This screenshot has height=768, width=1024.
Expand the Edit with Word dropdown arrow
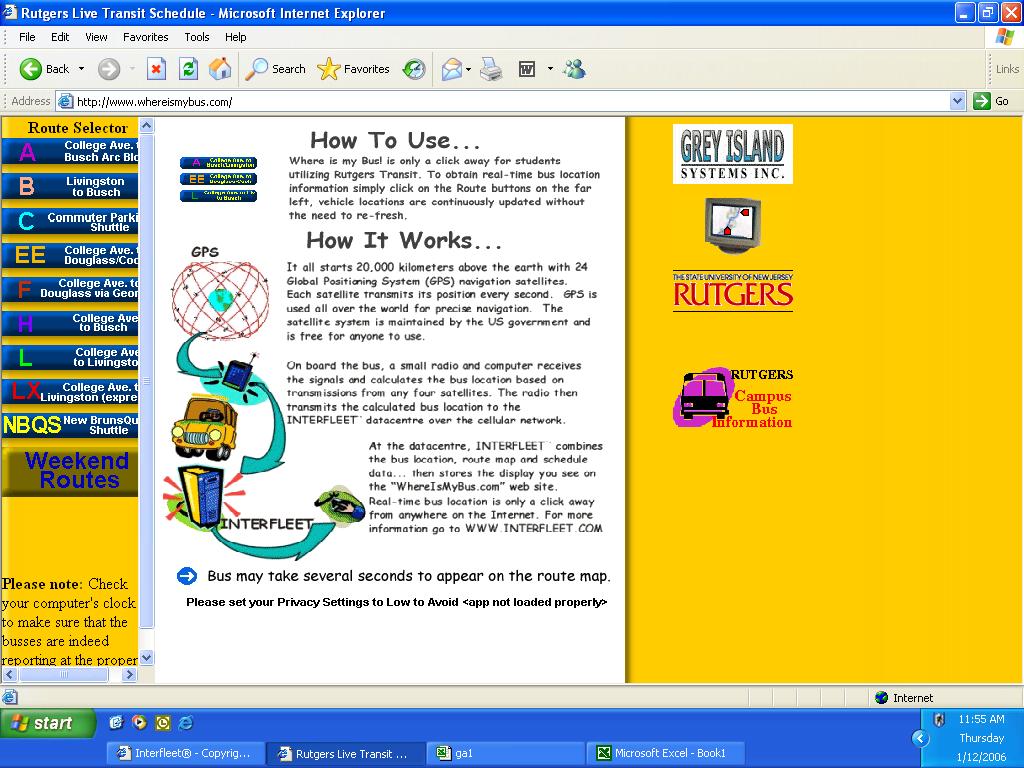[x=550, y=69]
